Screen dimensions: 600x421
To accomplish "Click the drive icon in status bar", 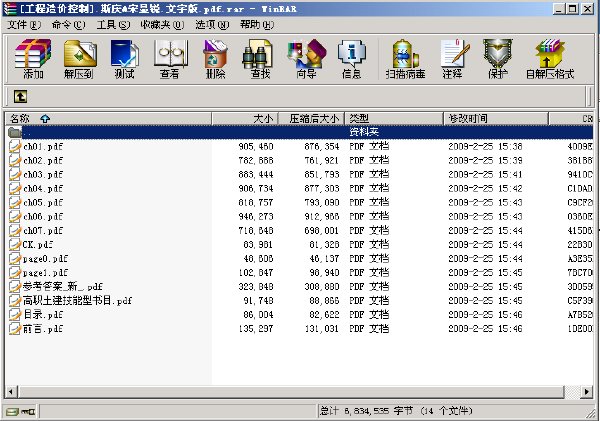I will pos(11,412).
